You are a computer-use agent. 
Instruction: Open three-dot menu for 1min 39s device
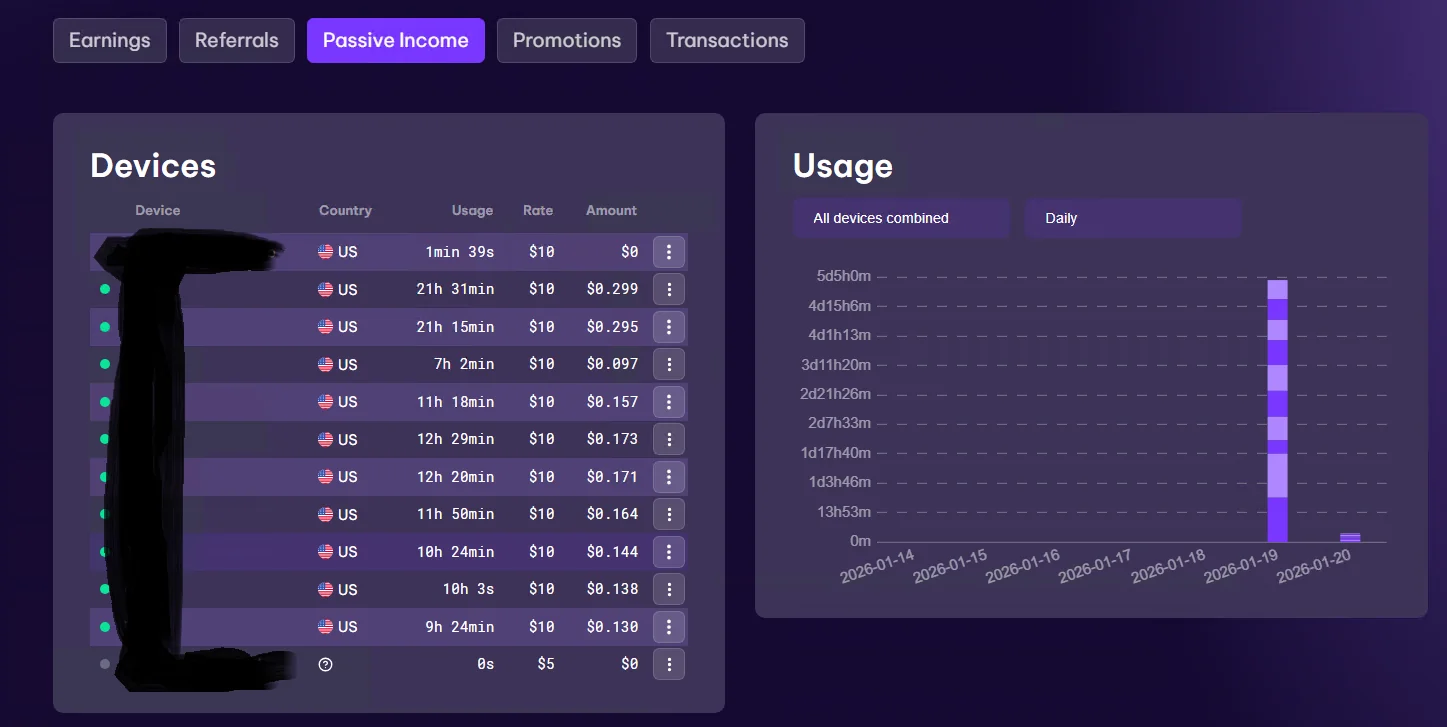pos(669,252)
